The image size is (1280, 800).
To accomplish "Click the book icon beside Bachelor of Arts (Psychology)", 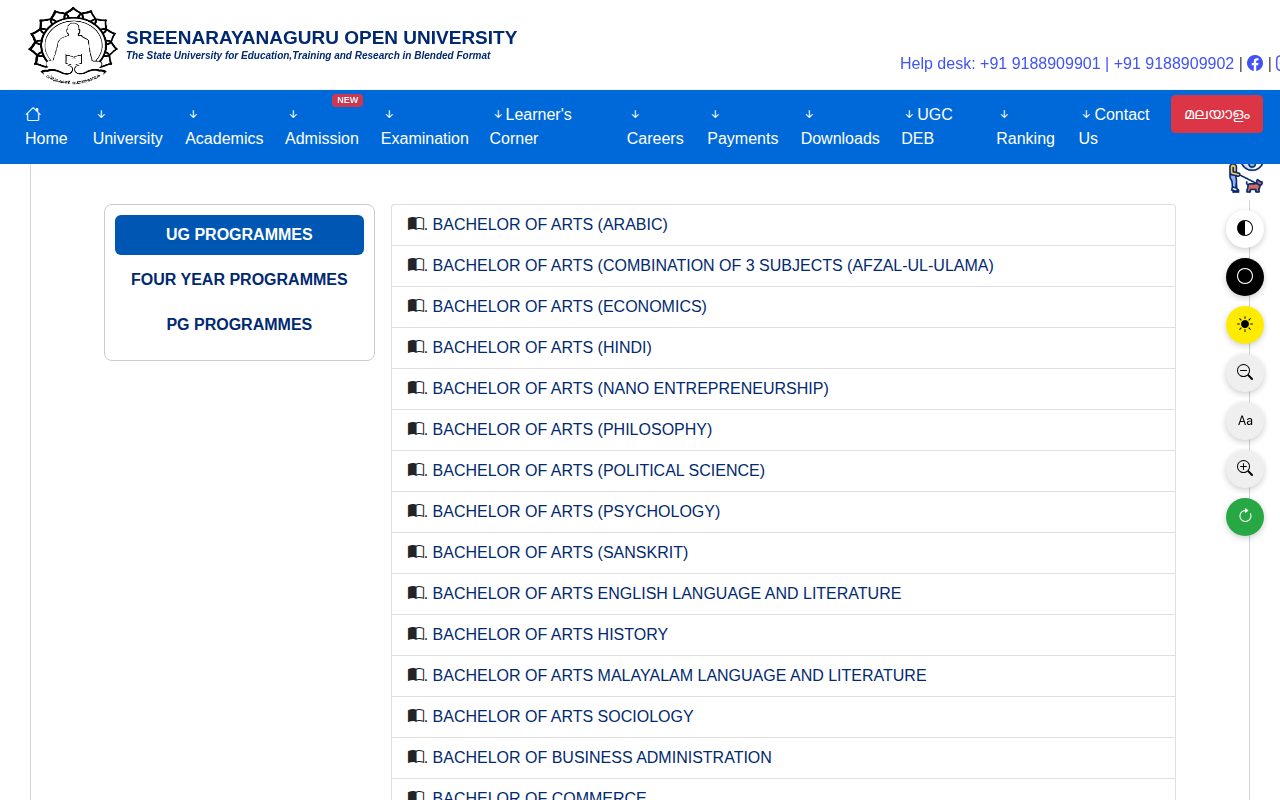I will 417,511.
